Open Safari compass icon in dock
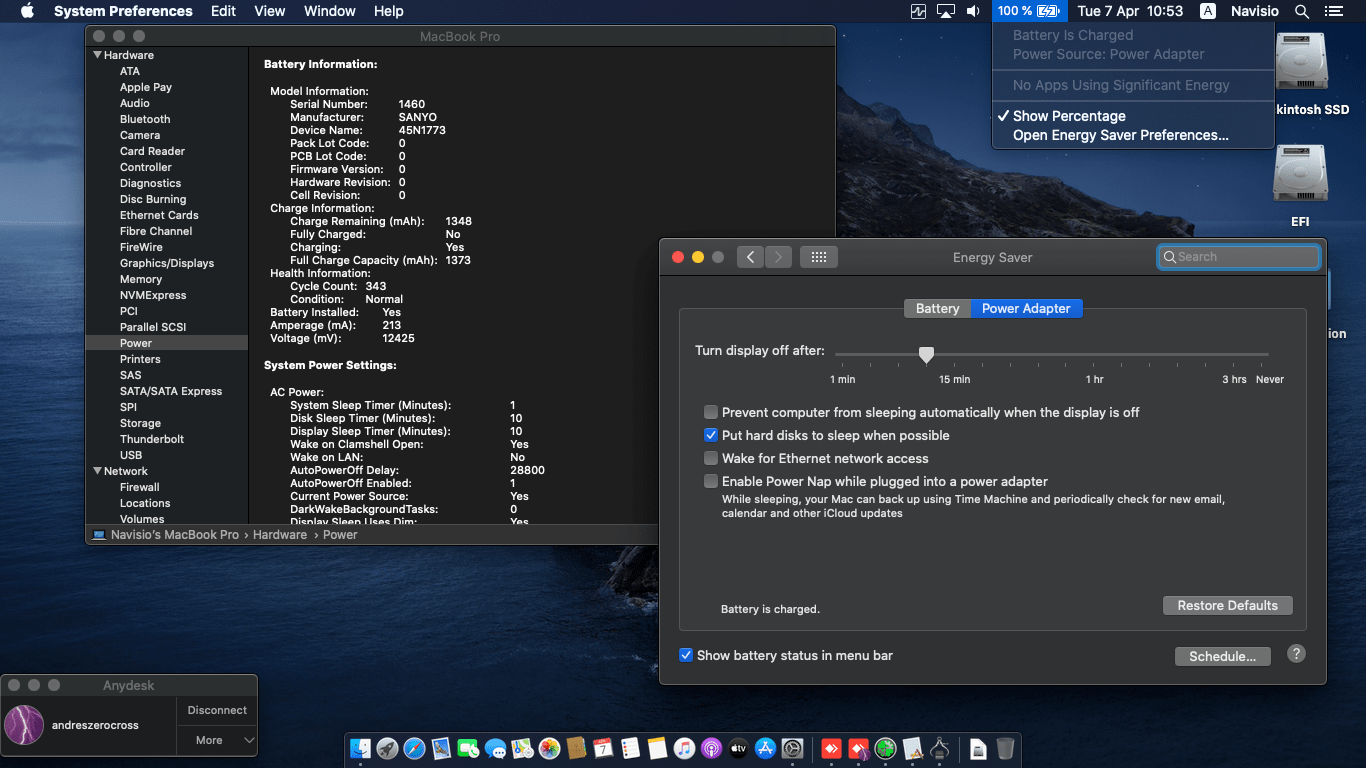The height and width of the screenshot is (768, 1366). (415, 748)
